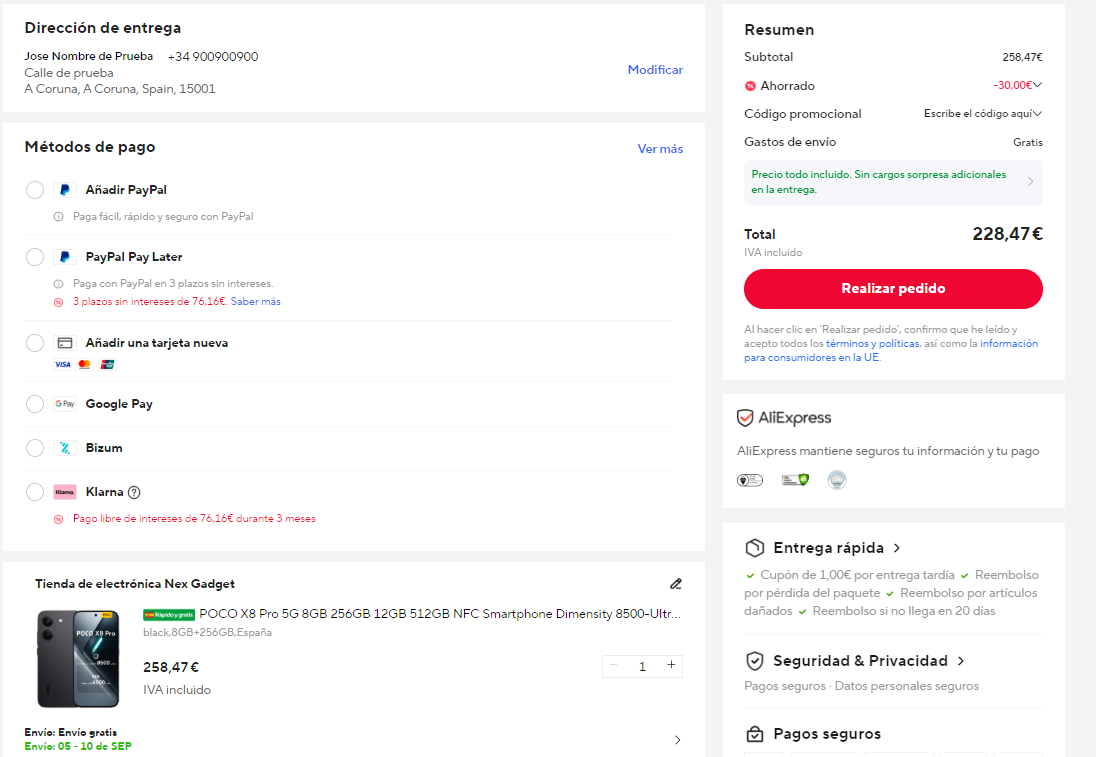Expand the Ahorrado savings details chevron
The width and height of the screenshot is (1096, 757).
click(x=1037, y=85)
